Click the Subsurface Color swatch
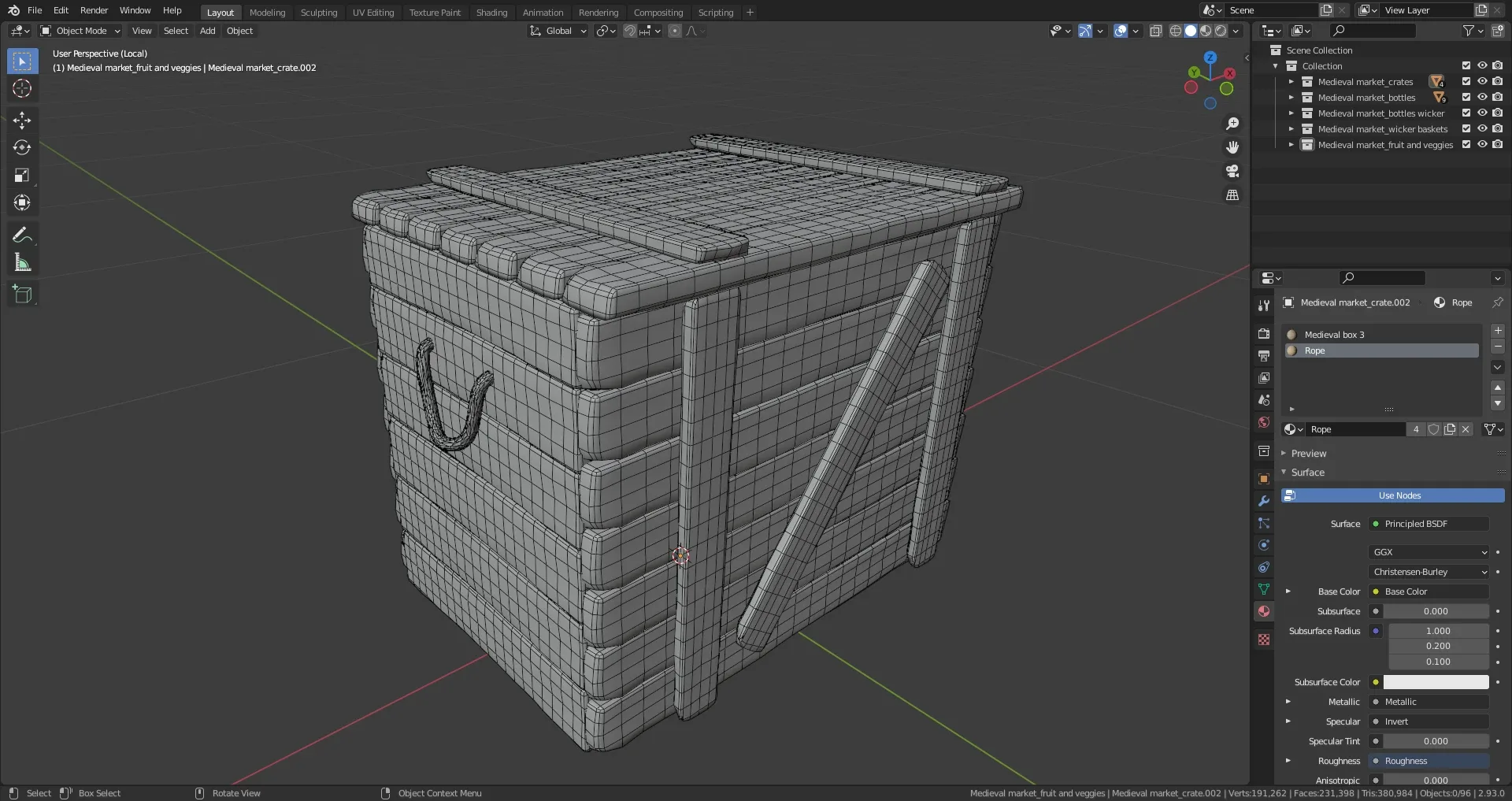 (1437, 681)
